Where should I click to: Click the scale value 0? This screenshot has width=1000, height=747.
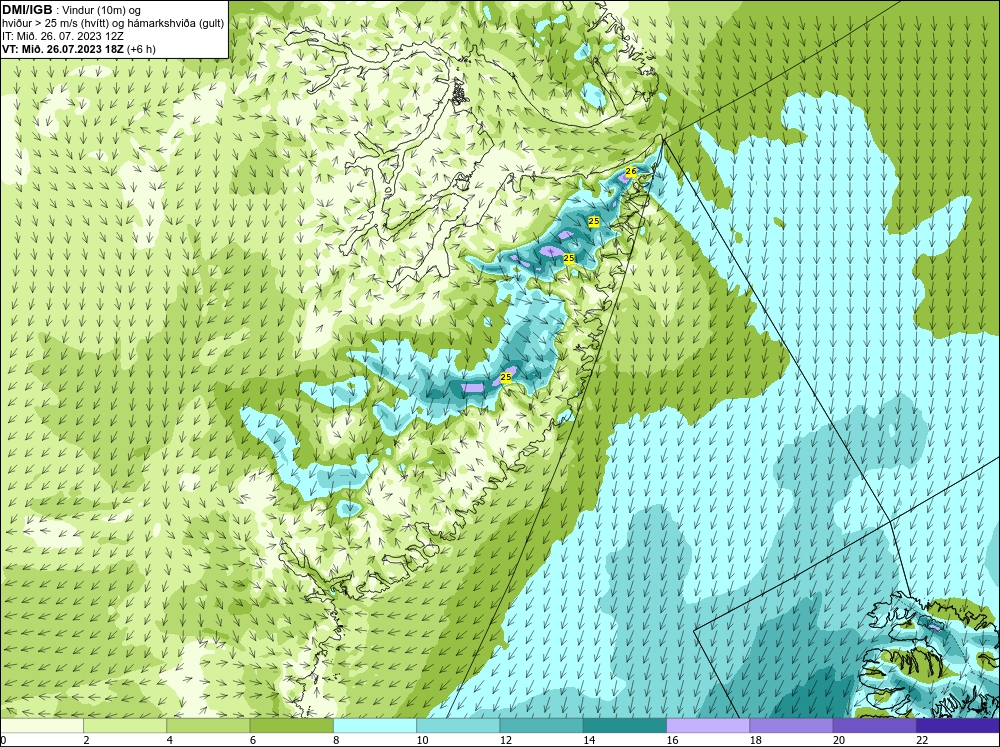3,740
